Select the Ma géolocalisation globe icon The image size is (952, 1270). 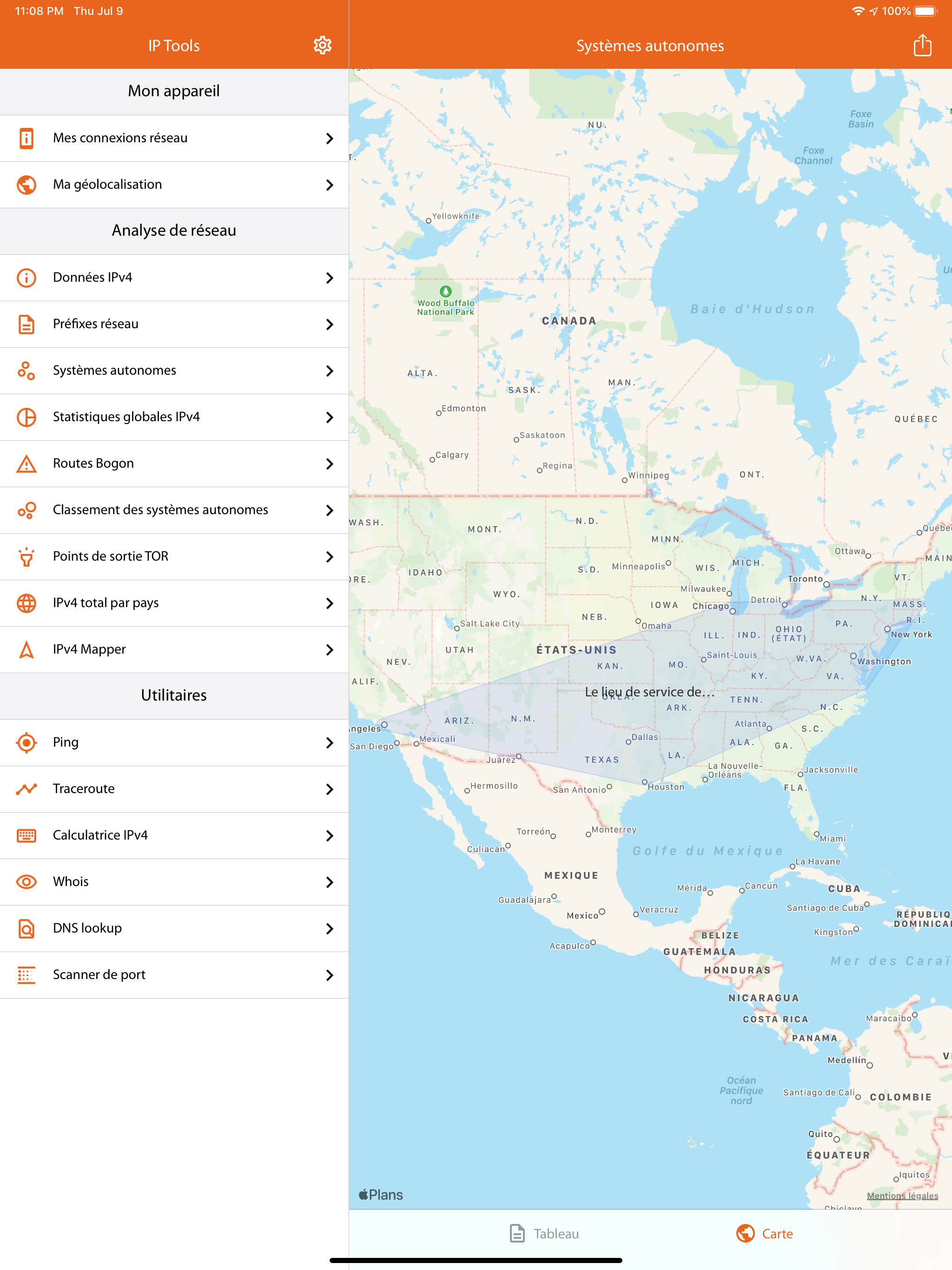pos(26,184)
